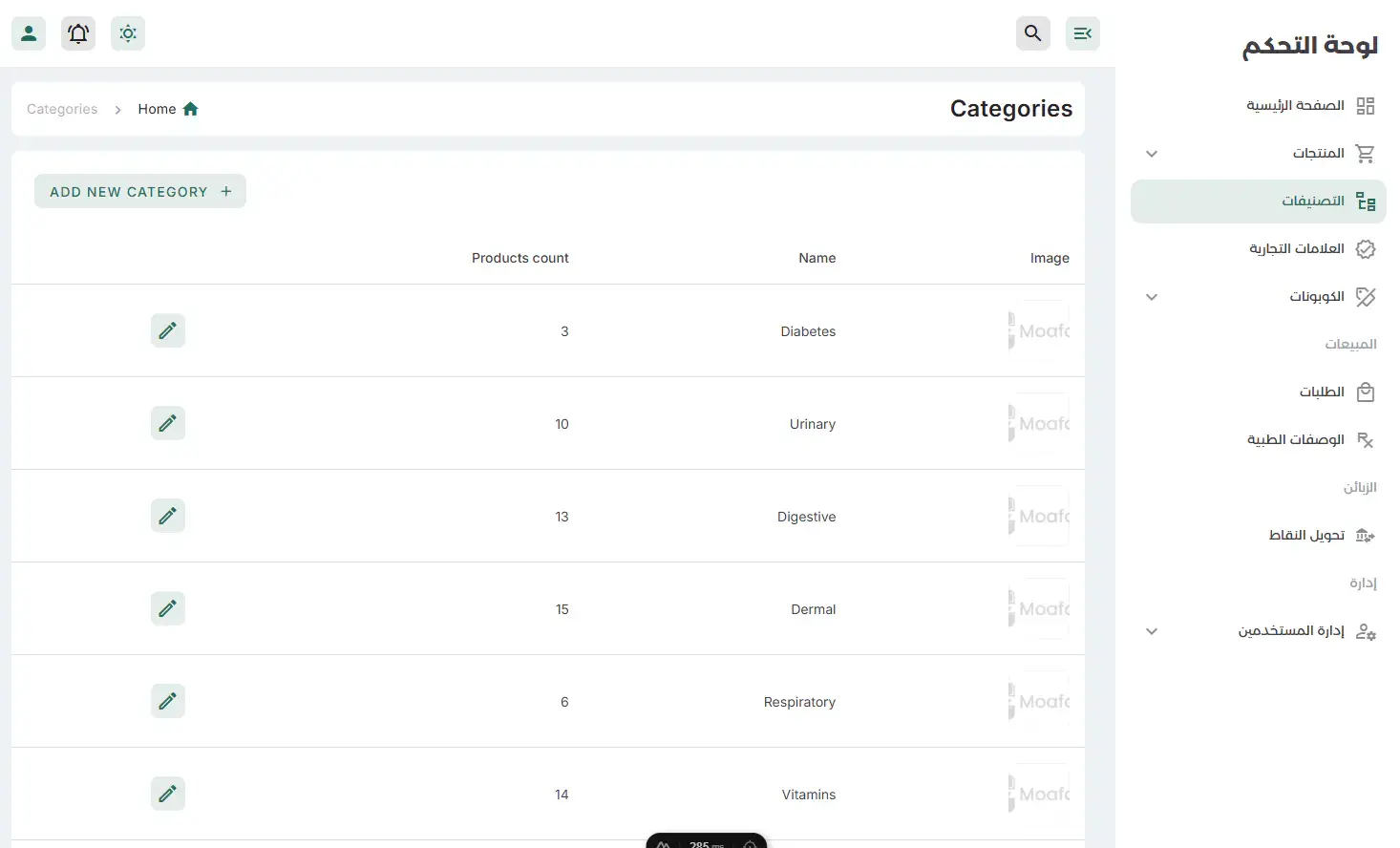1400x848 pixels.
Task: Click the Dermal category image thumbnail
Action: click(x=1039, y=608)
